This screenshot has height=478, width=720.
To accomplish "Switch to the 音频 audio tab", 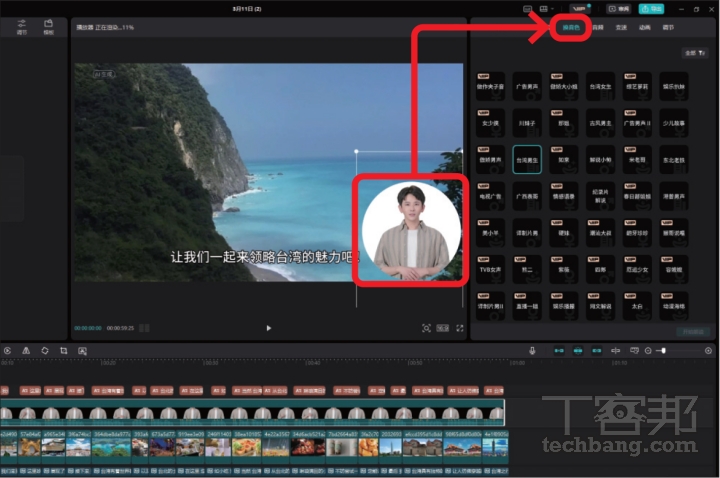I will pos(598,28).
